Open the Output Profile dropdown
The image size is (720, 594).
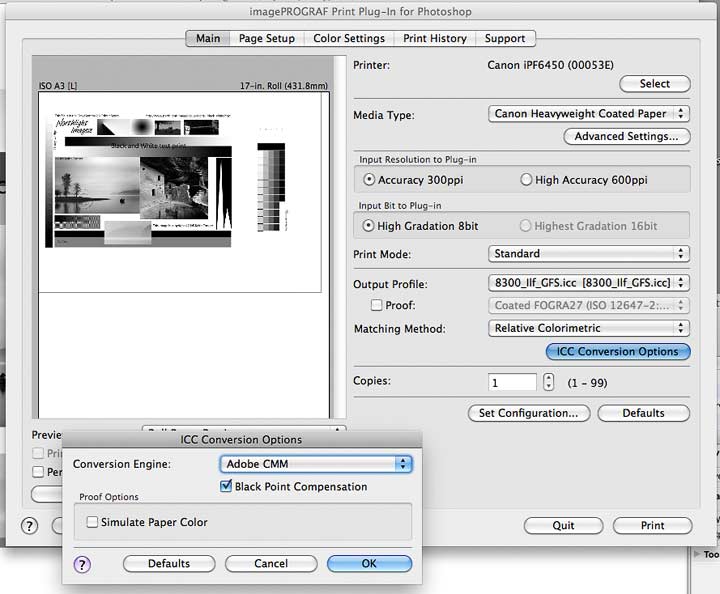589,283
